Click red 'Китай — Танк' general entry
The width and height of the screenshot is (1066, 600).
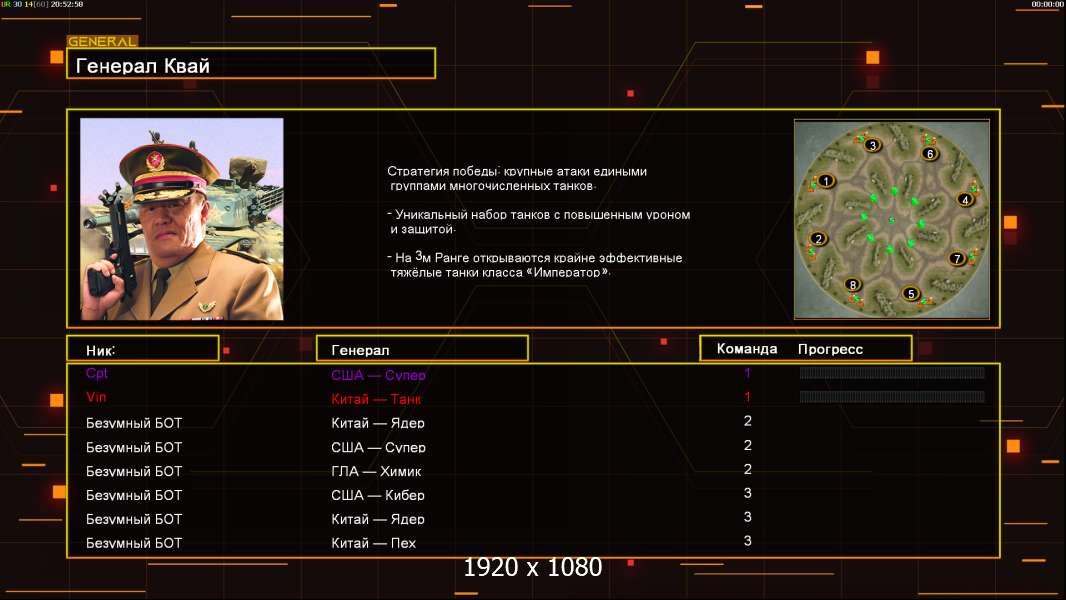pos(376,399)
